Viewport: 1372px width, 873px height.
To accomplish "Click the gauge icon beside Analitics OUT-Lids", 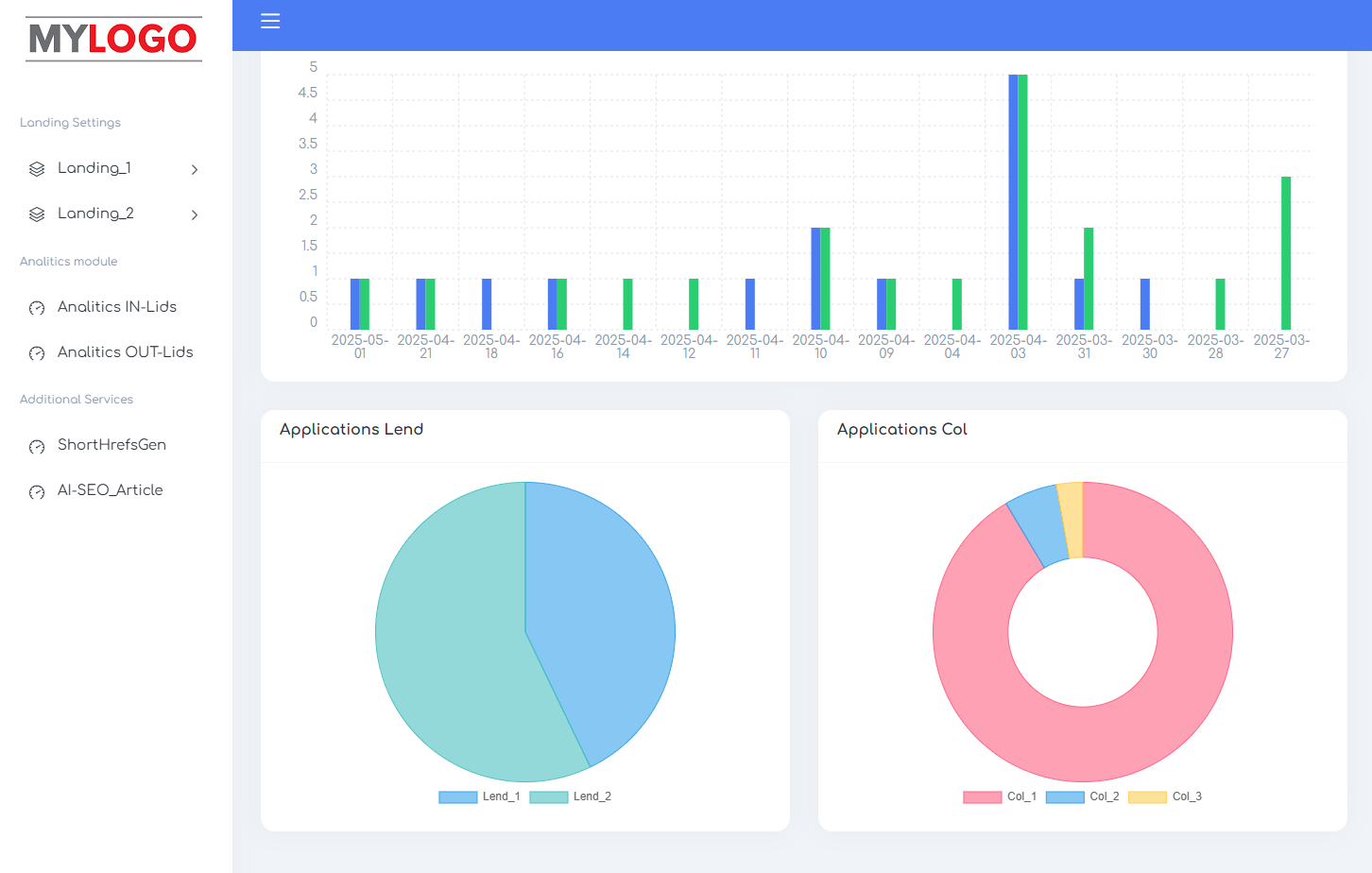I will [x=37, y=353].
